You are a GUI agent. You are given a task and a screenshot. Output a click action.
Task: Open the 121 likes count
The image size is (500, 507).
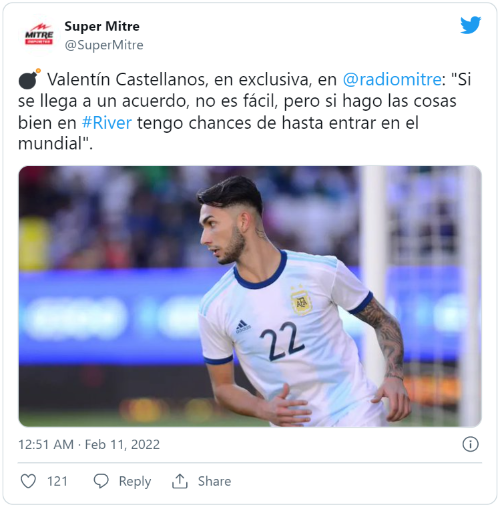[x=57, y=481]
